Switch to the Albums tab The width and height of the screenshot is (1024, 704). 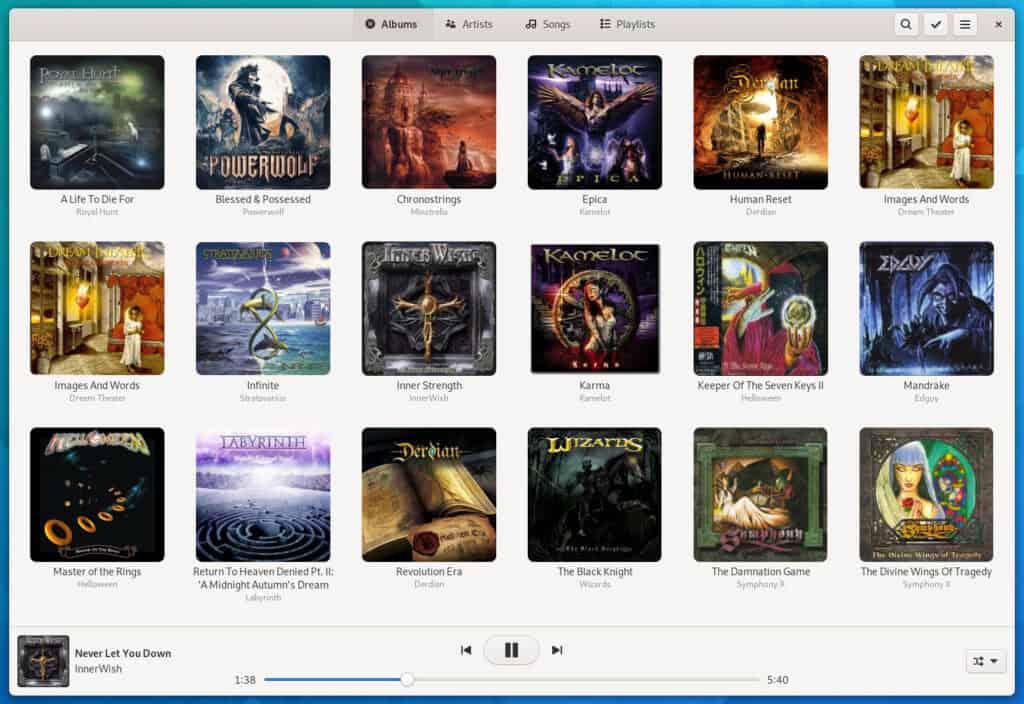(x=391, y=24)
